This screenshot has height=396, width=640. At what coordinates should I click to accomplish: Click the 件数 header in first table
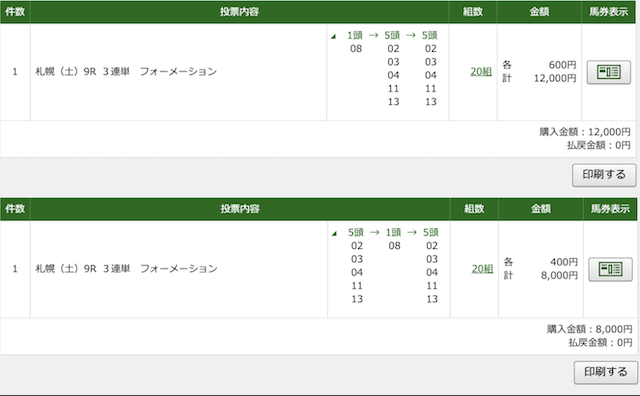[15, 12]
